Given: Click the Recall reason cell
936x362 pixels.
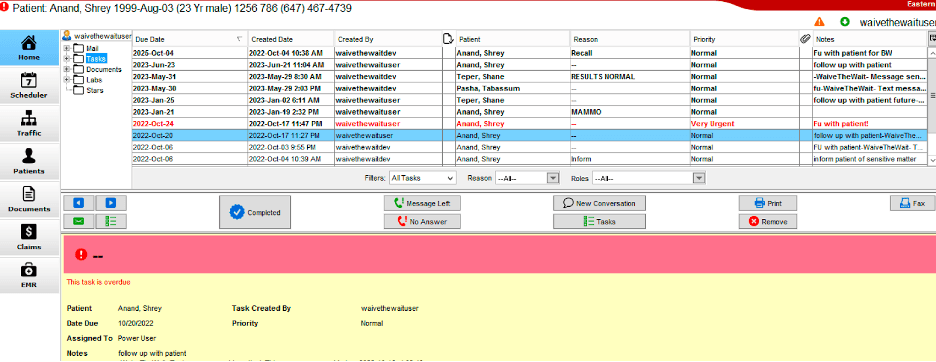Looking at the screenshot, I should click(630, 53).
